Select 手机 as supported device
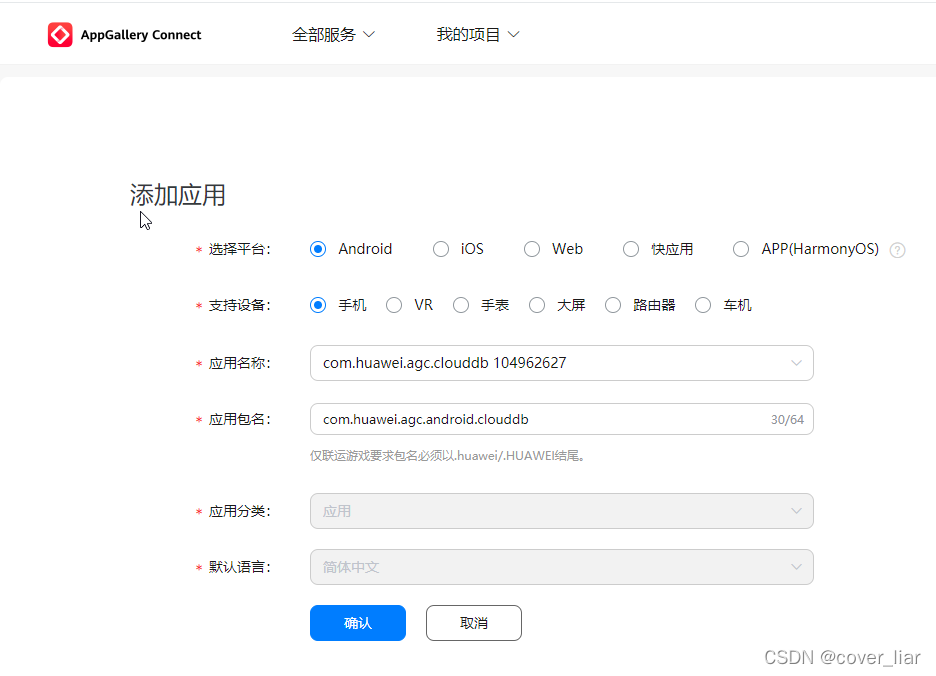936x676 pixels. coord(318,305)
